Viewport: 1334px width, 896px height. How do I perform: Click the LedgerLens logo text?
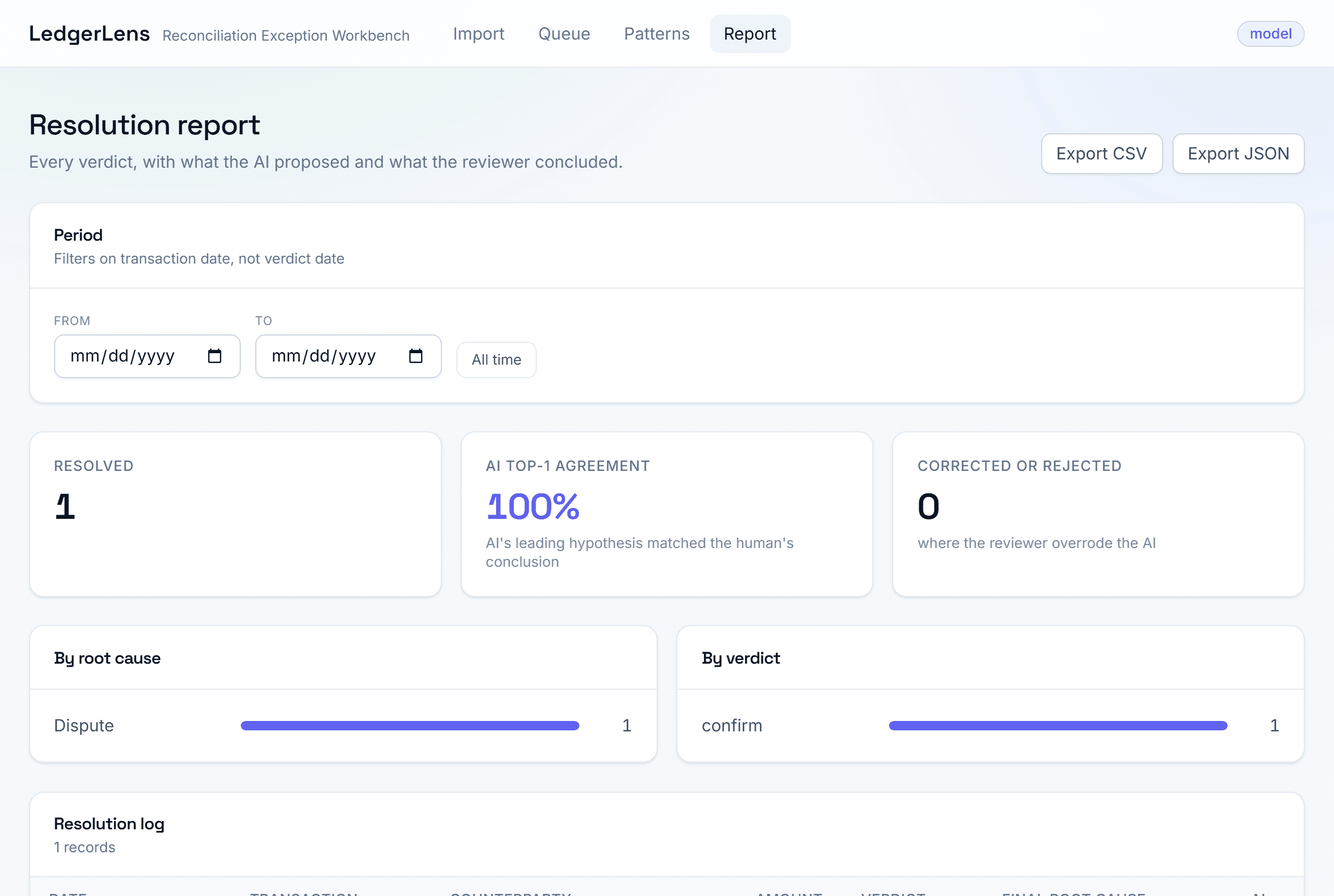89,34
